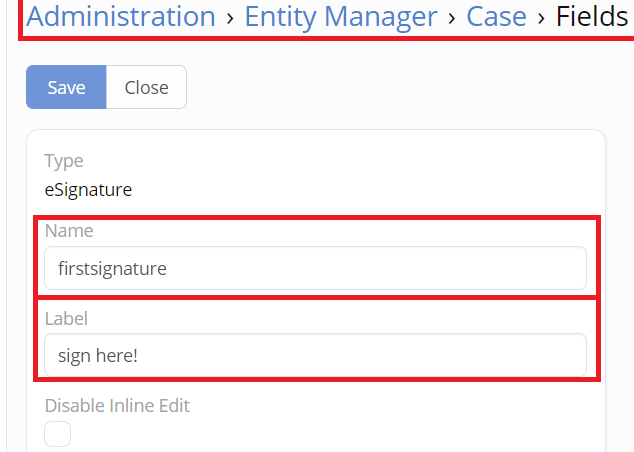Click chevron separator after Entity Manager
The image size is (634, 452).
pyautogui.click(x=452, y=18)
